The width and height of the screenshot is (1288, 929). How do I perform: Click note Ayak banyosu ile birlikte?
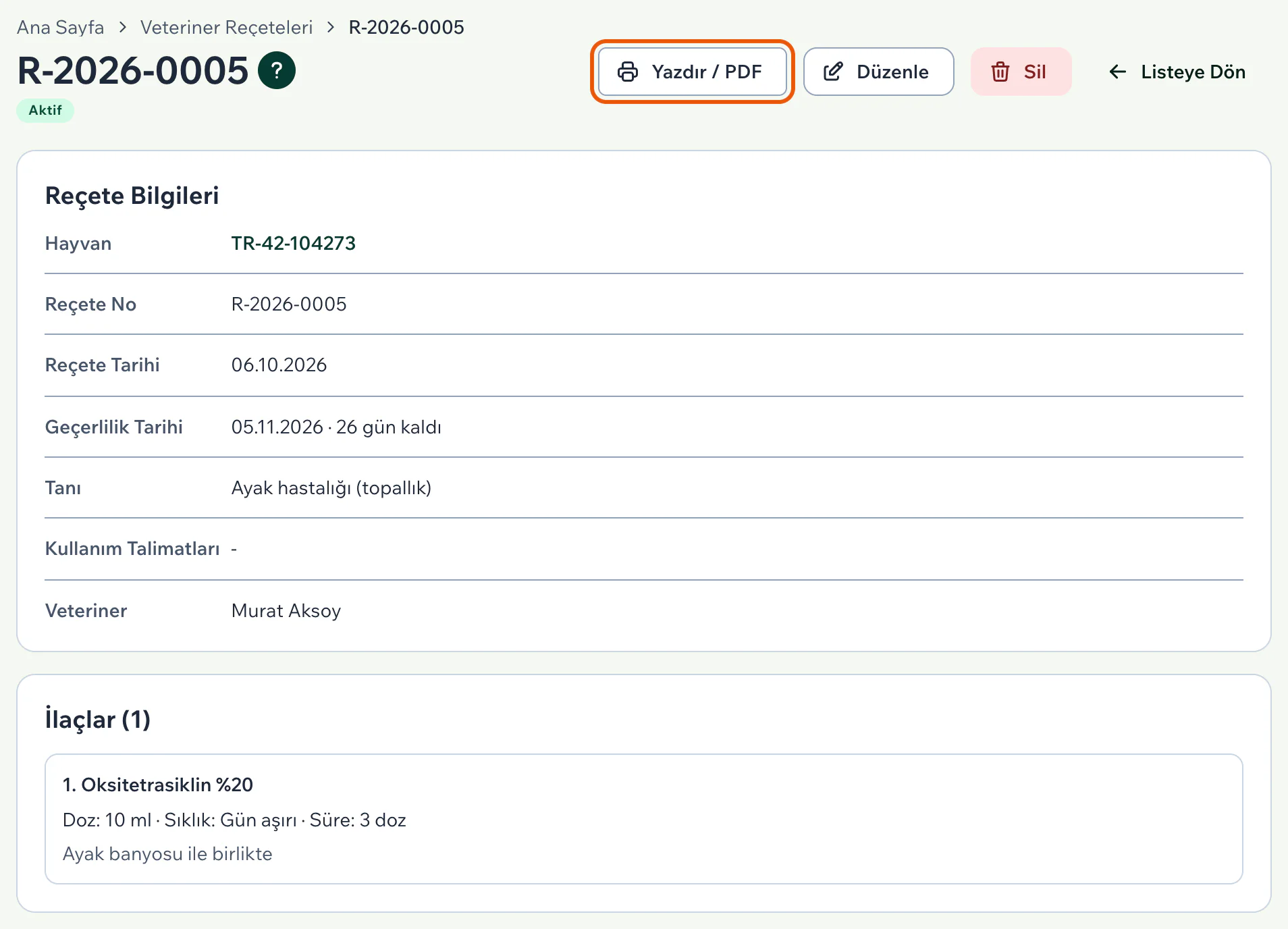167,853
